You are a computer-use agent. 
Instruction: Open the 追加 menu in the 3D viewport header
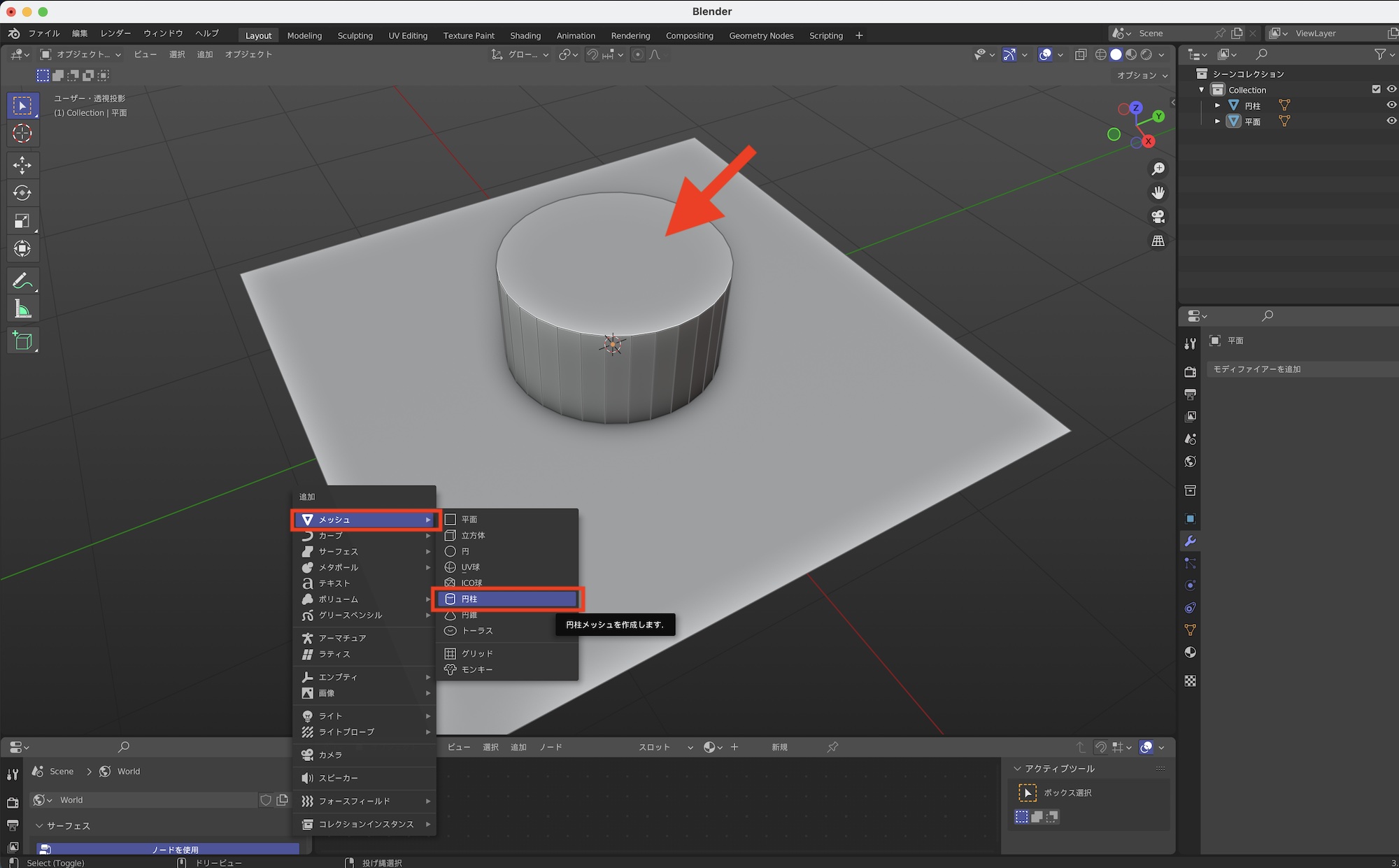click(x=204, y=54)
